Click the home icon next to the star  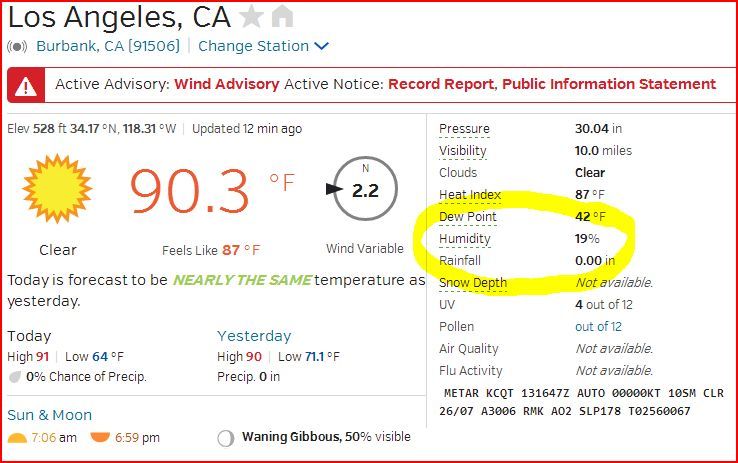[282, 17]
